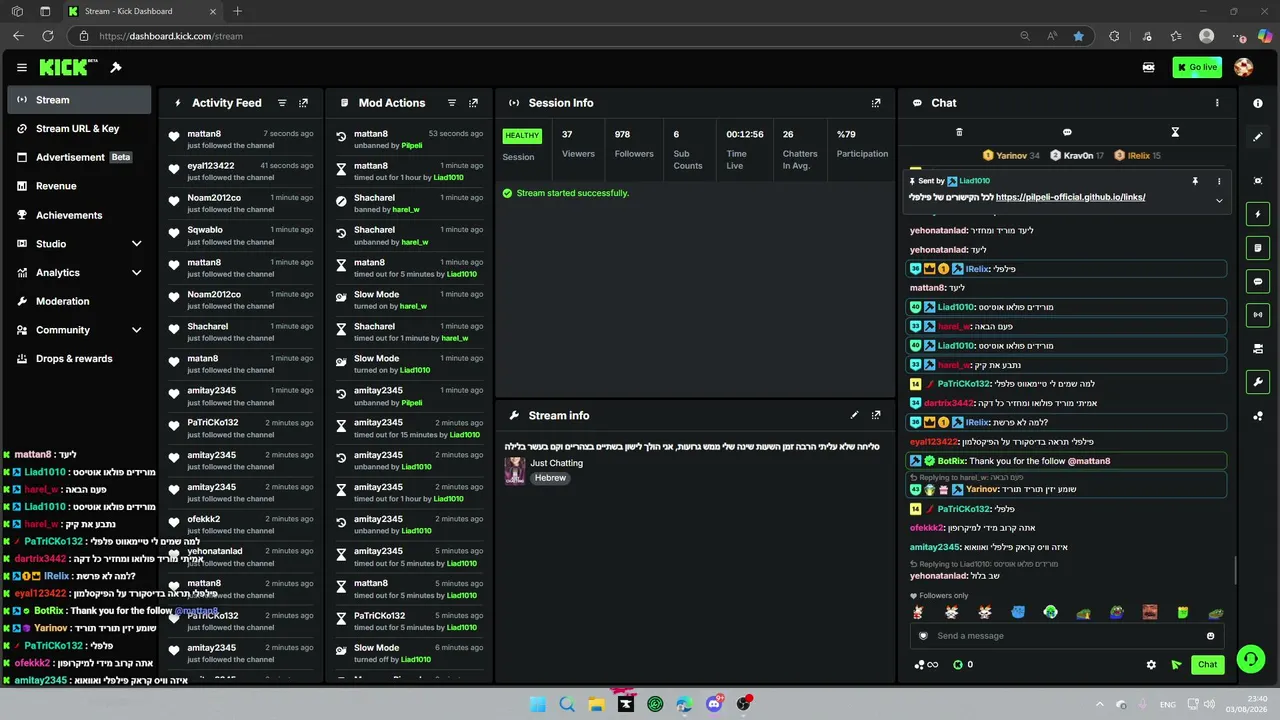
Task: Click the info icon in right sidebar
Action: point(1258,103)
